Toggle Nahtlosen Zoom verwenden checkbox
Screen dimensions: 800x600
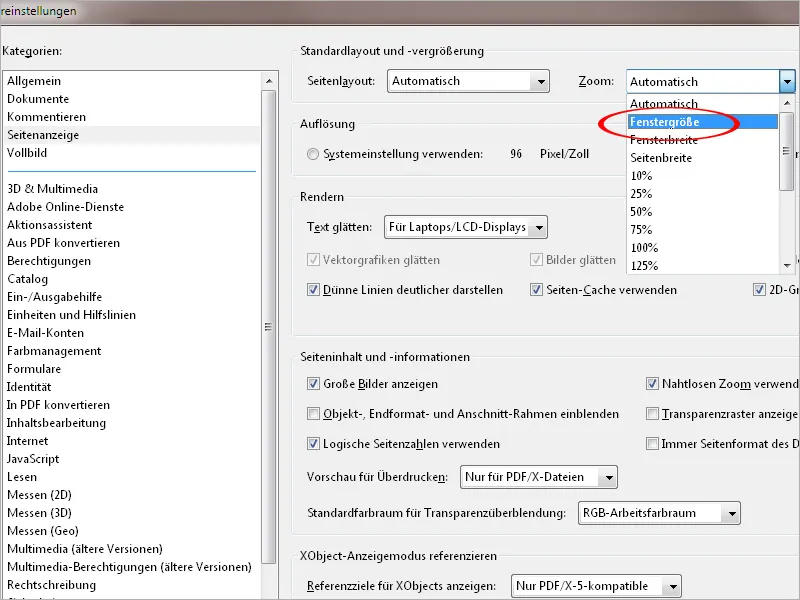[652, 384]
